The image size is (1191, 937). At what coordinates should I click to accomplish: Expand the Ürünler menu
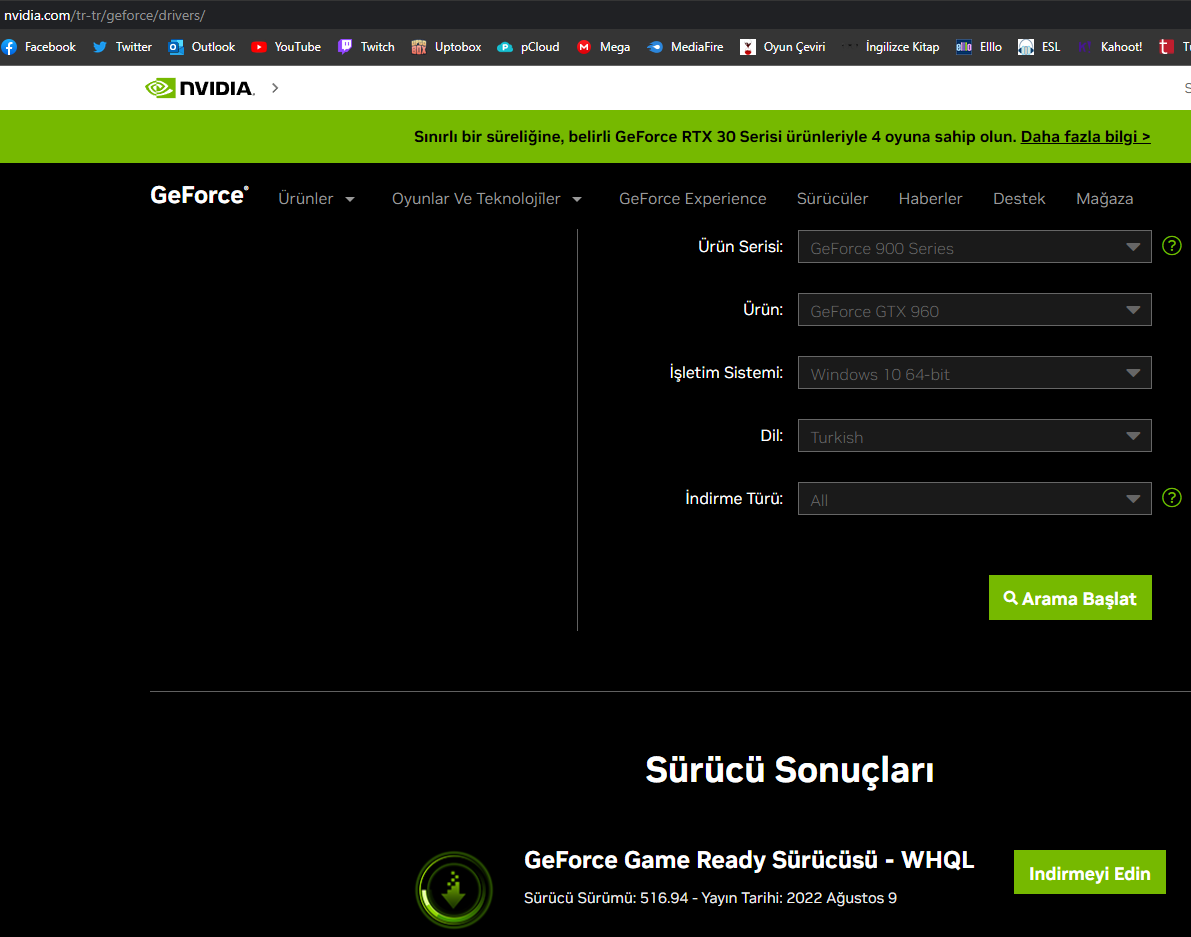(316, 199)
